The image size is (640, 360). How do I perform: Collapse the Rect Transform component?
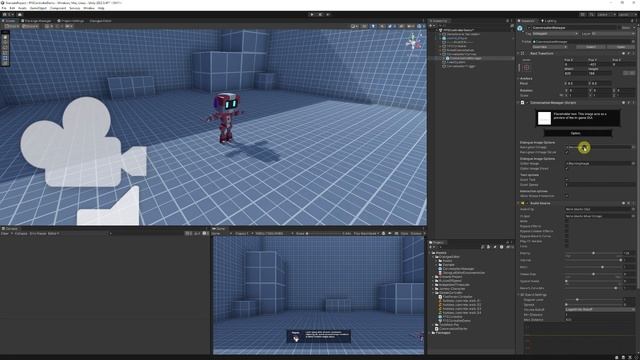point(518,53)
